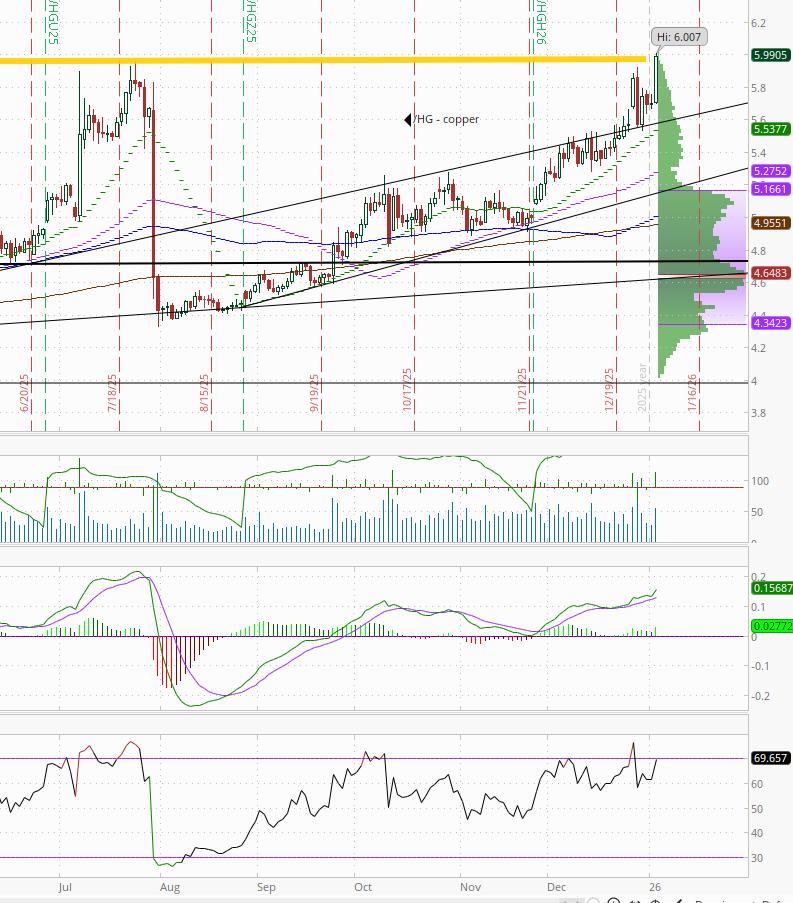Click the 9/19/25 expiration date label

(x=314, y=393)
